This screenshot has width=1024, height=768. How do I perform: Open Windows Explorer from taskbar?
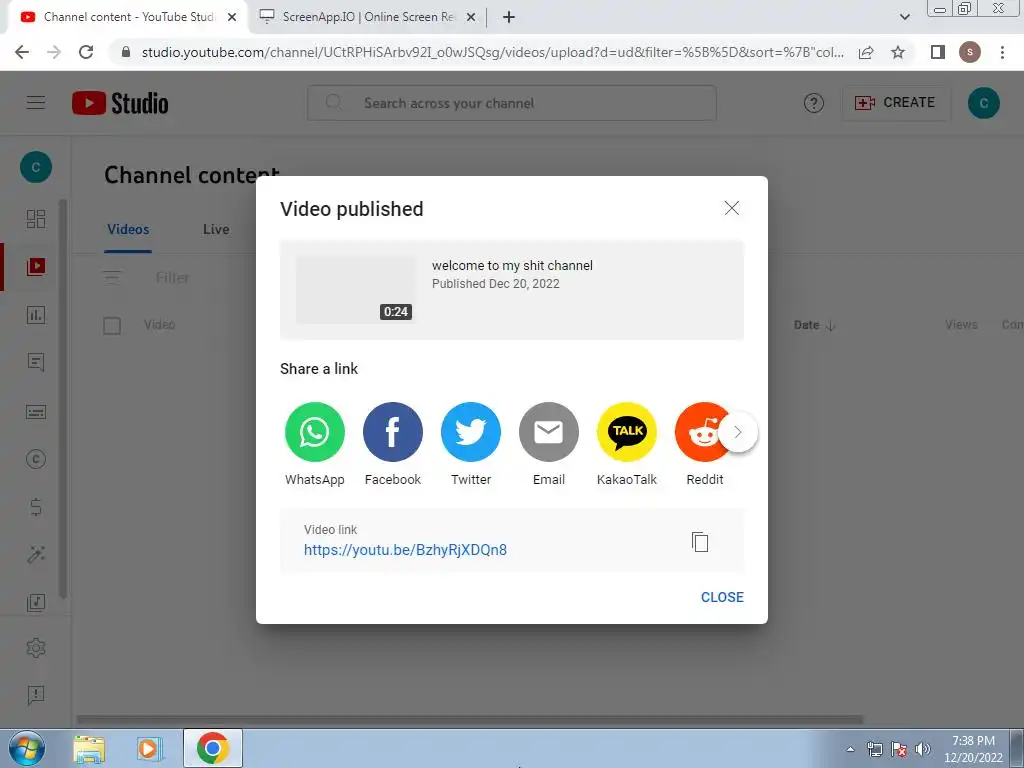[89, 748]
